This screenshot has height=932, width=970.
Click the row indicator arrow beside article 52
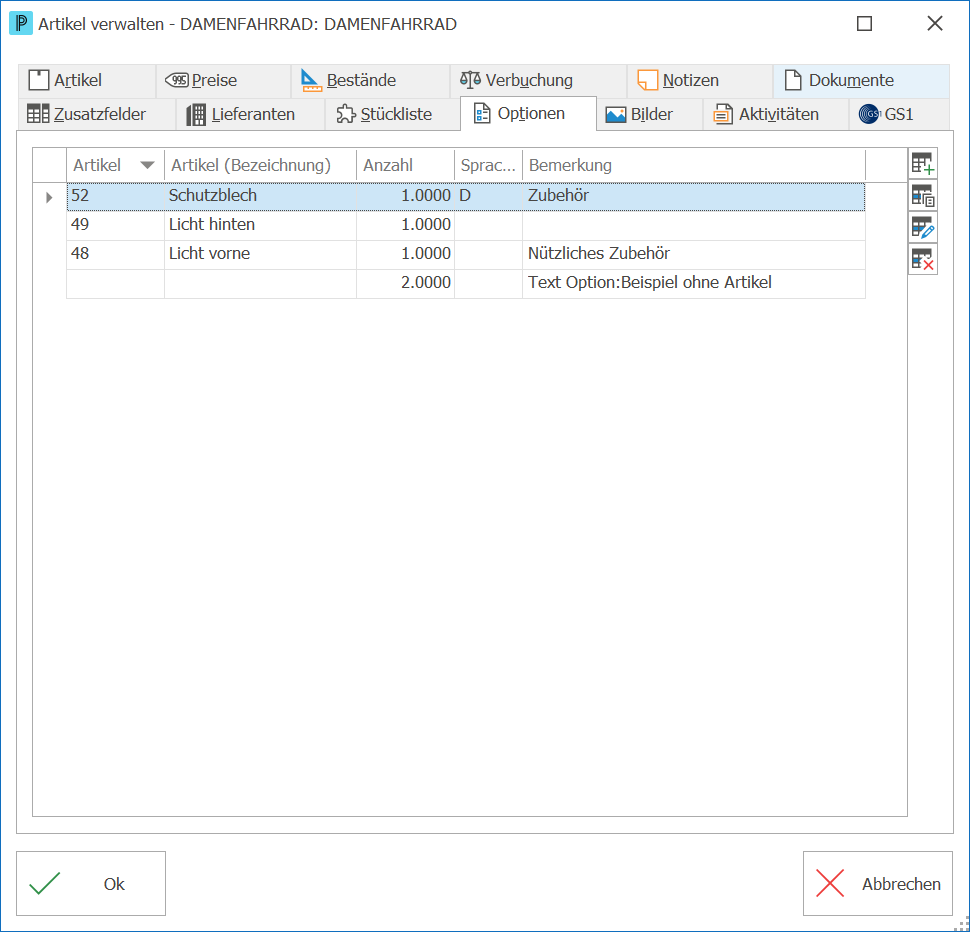(x=49, y=197)
